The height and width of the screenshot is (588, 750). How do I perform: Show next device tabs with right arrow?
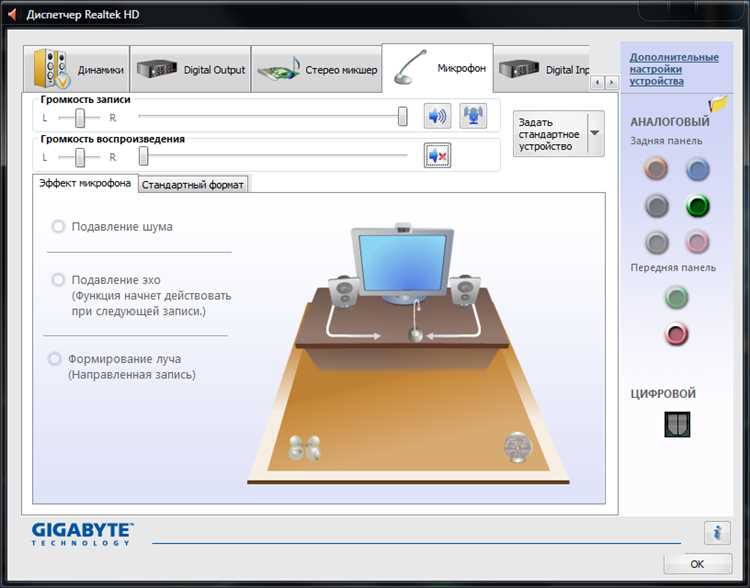(x=611, y=83)
